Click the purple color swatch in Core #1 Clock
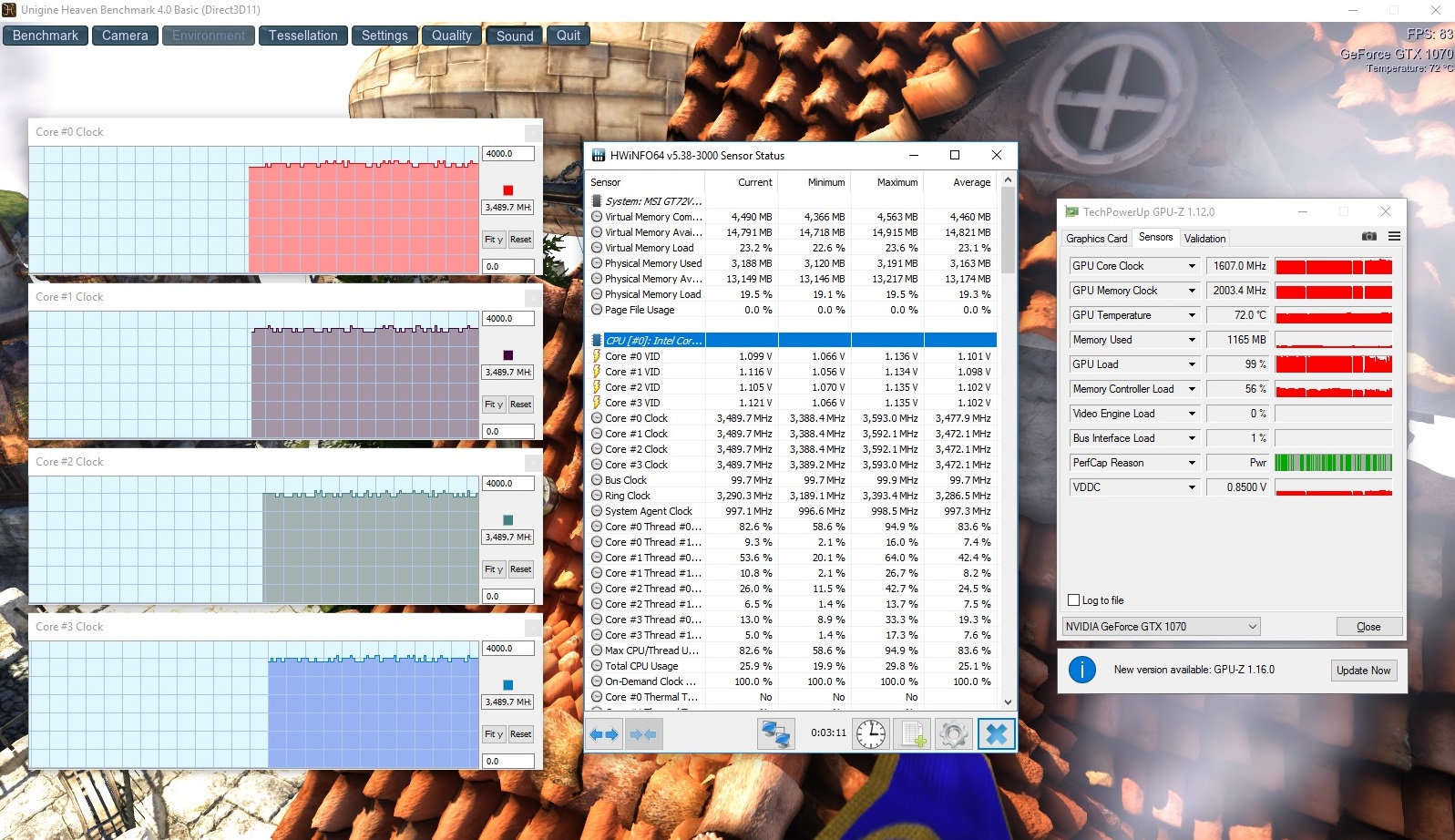 508,355
